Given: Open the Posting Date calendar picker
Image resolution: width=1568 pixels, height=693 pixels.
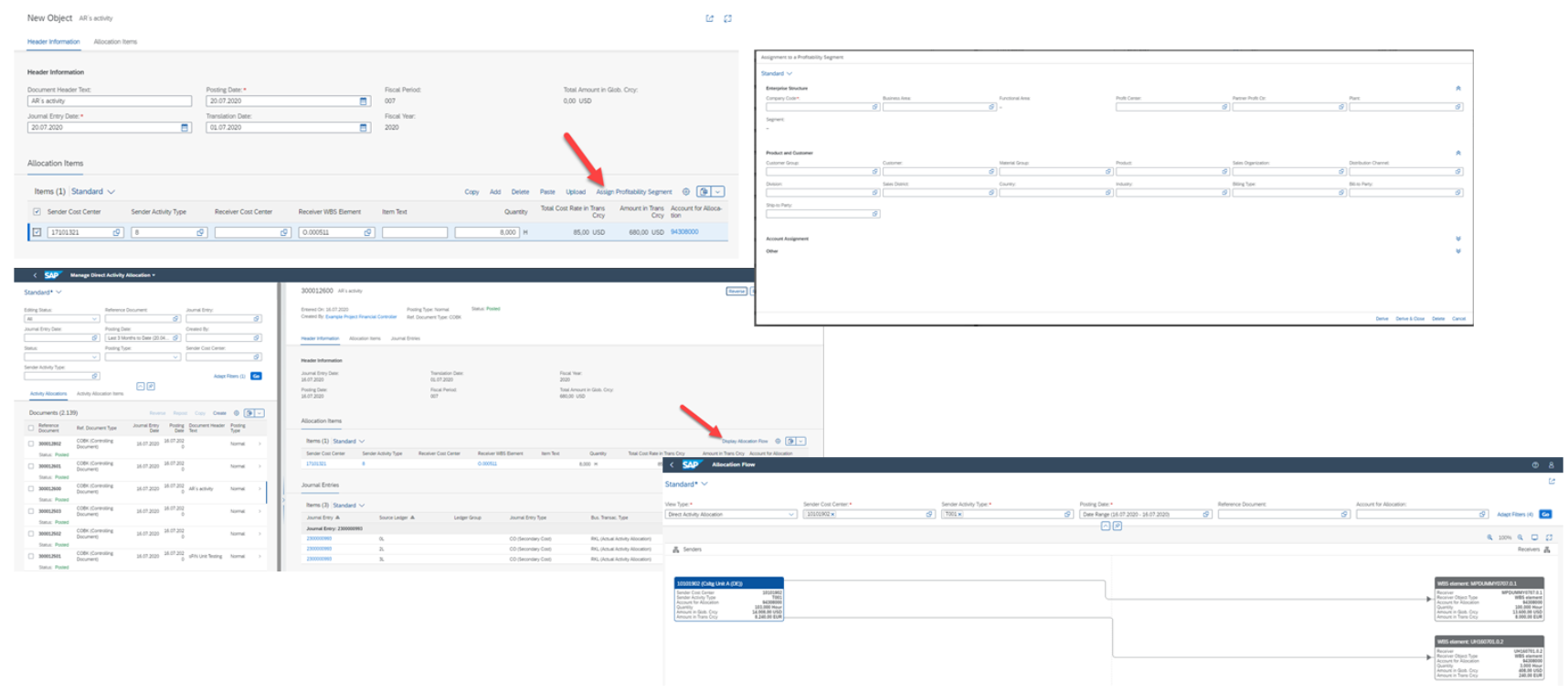Looking at the screenshot, I should coord(363,101).
